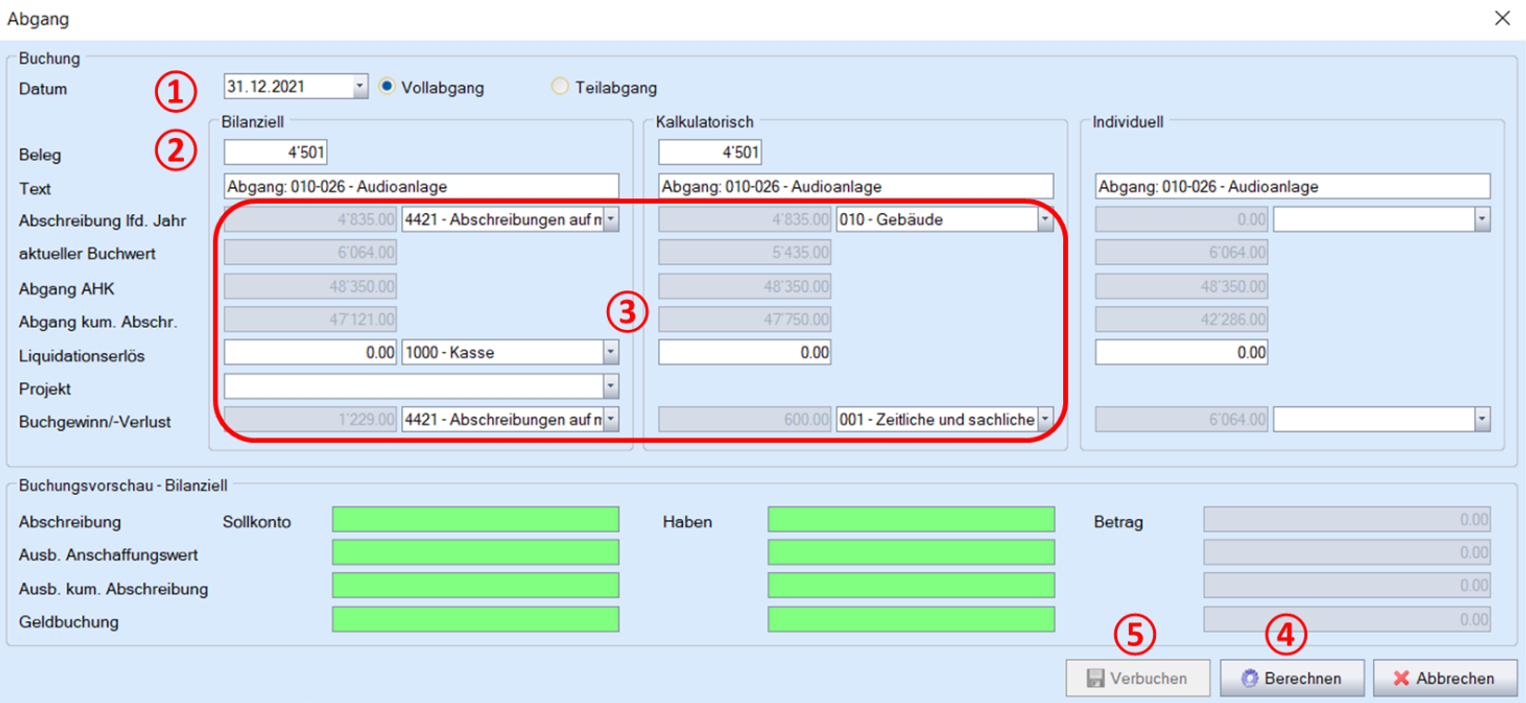Screen dimensions: 1526x703
Task: Click the Individuell Text input field
Action: click(1293, 186)
